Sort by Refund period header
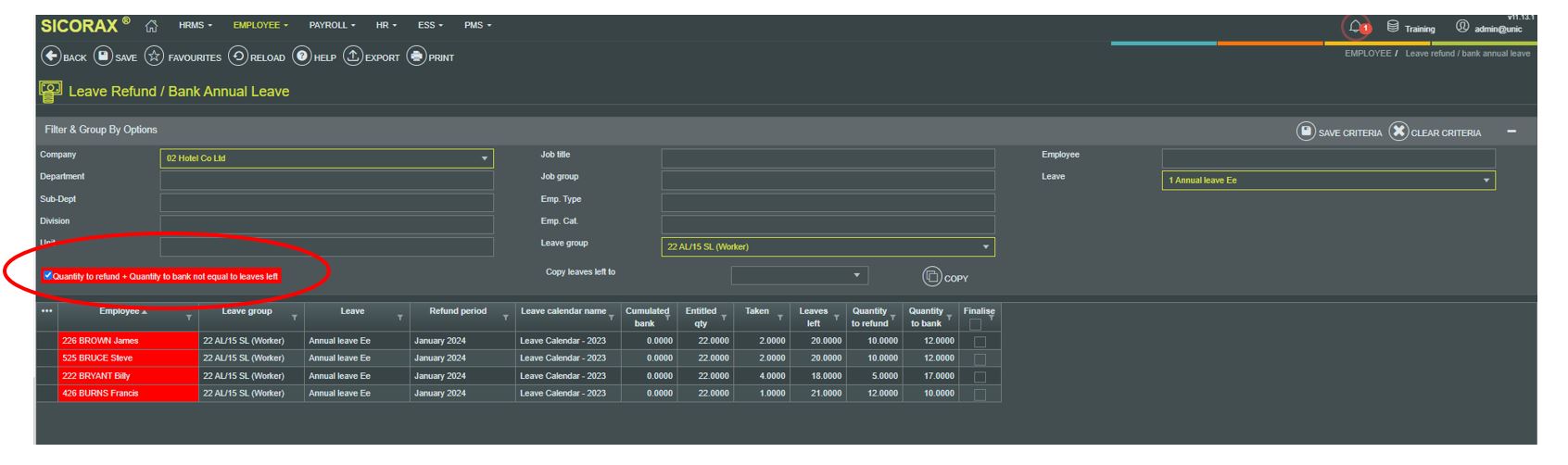The height and width of the screenshot is (465, 1568). point(458,311)
